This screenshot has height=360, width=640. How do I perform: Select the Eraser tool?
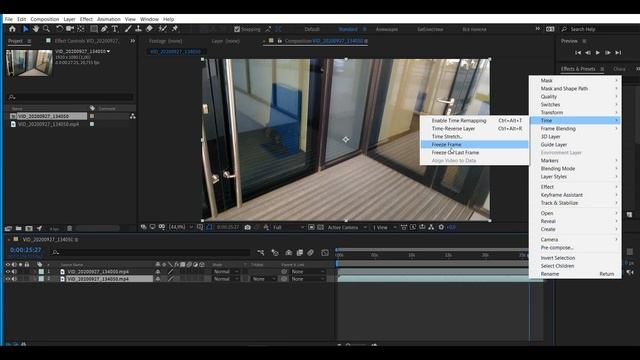(x=149, y=29)
